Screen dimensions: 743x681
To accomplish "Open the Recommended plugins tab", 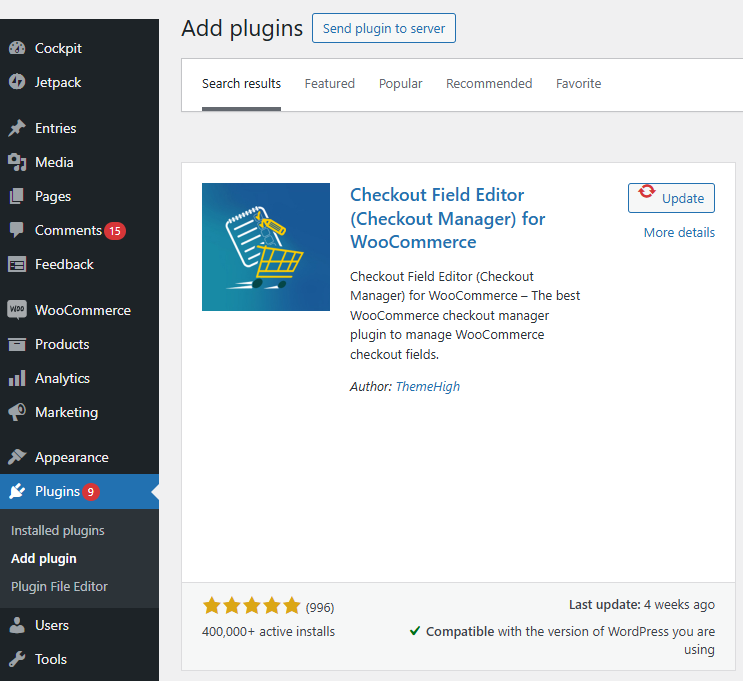I will tap(489, 84).
